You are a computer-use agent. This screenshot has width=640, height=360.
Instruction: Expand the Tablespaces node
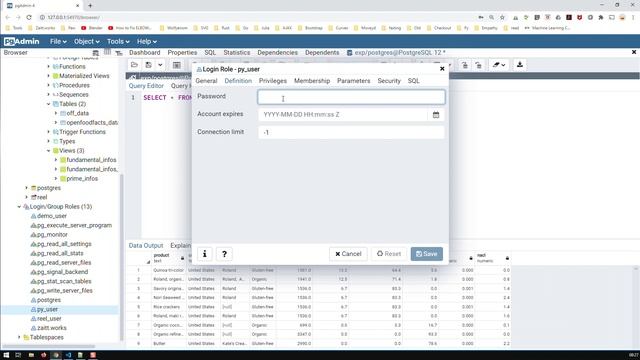[19, 338]
